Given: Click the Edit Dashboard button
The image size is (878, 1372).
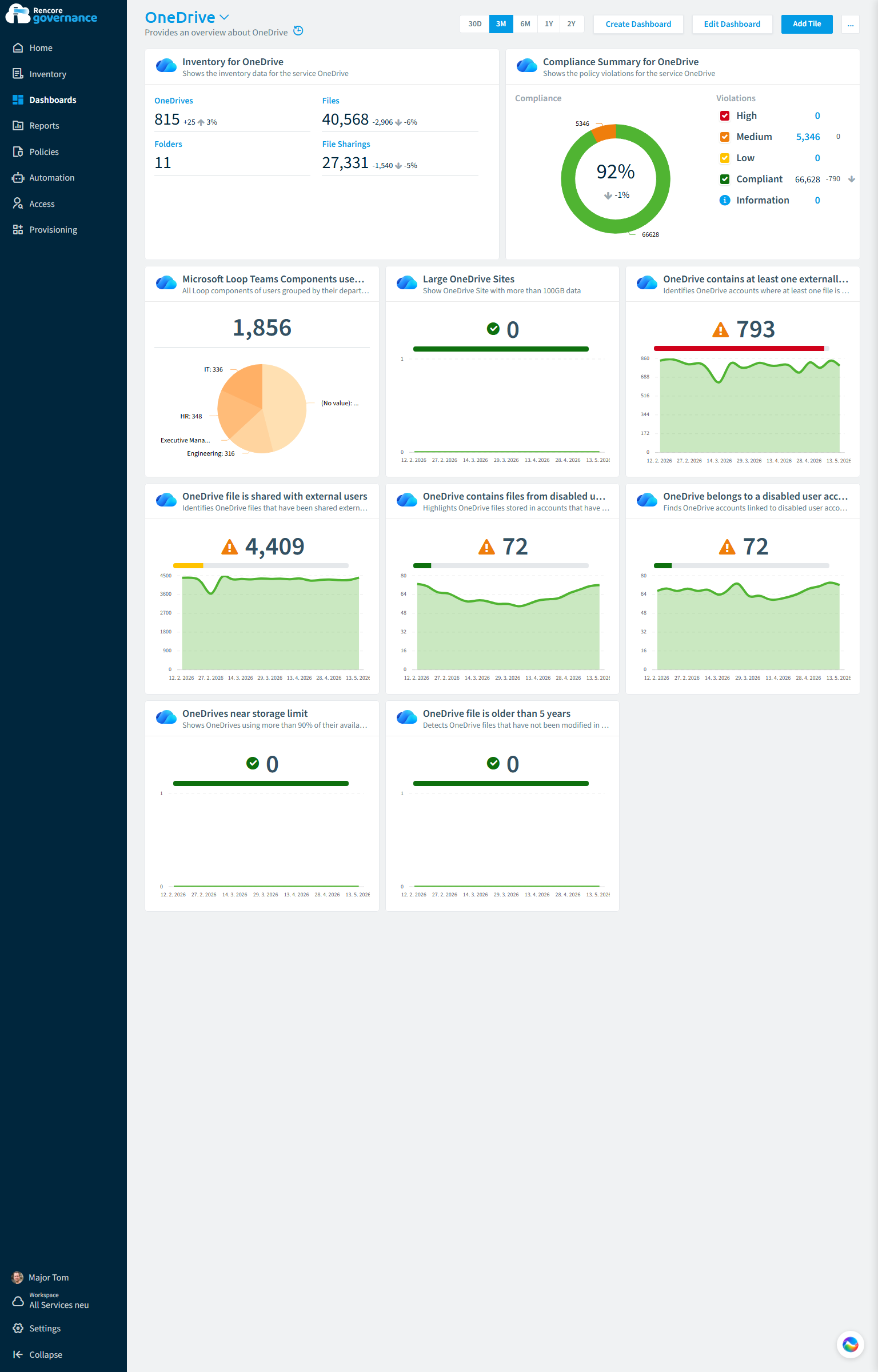Looking at the screenshot, I should click(732, 24).
